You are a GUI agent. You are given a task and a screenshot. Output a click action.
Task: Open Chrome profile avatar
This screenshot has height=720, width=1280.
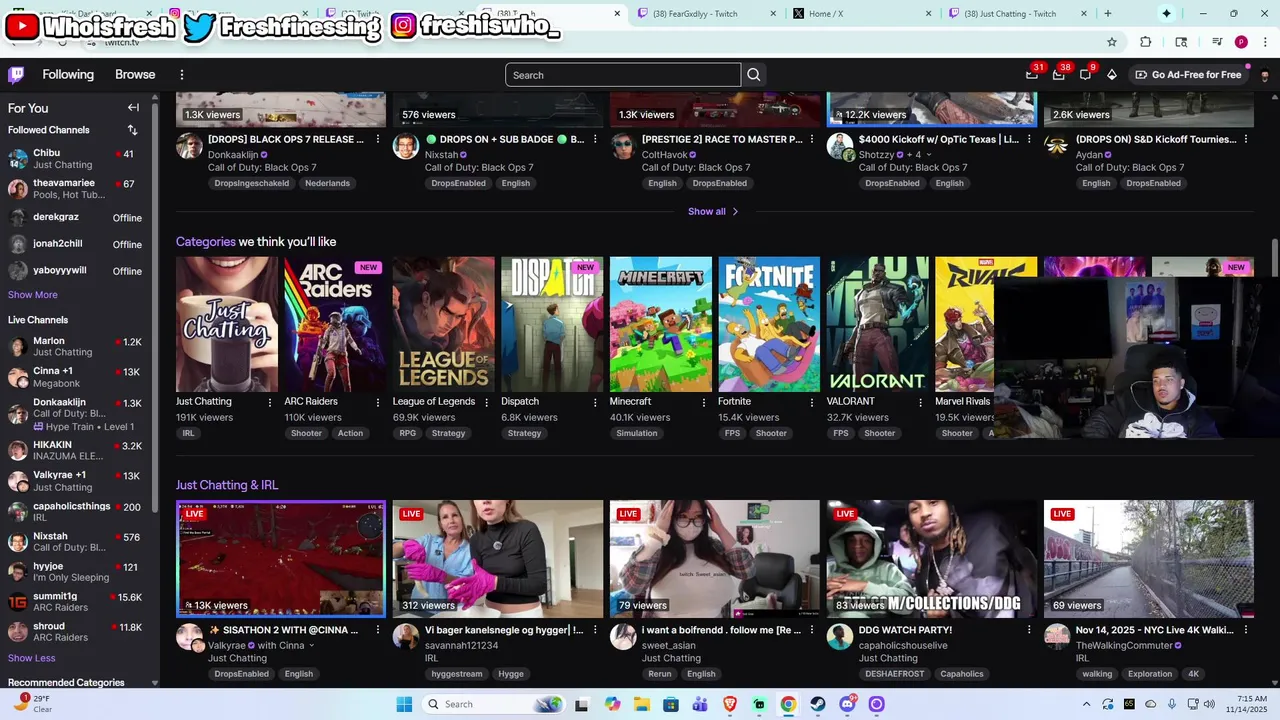point(1241,42)
